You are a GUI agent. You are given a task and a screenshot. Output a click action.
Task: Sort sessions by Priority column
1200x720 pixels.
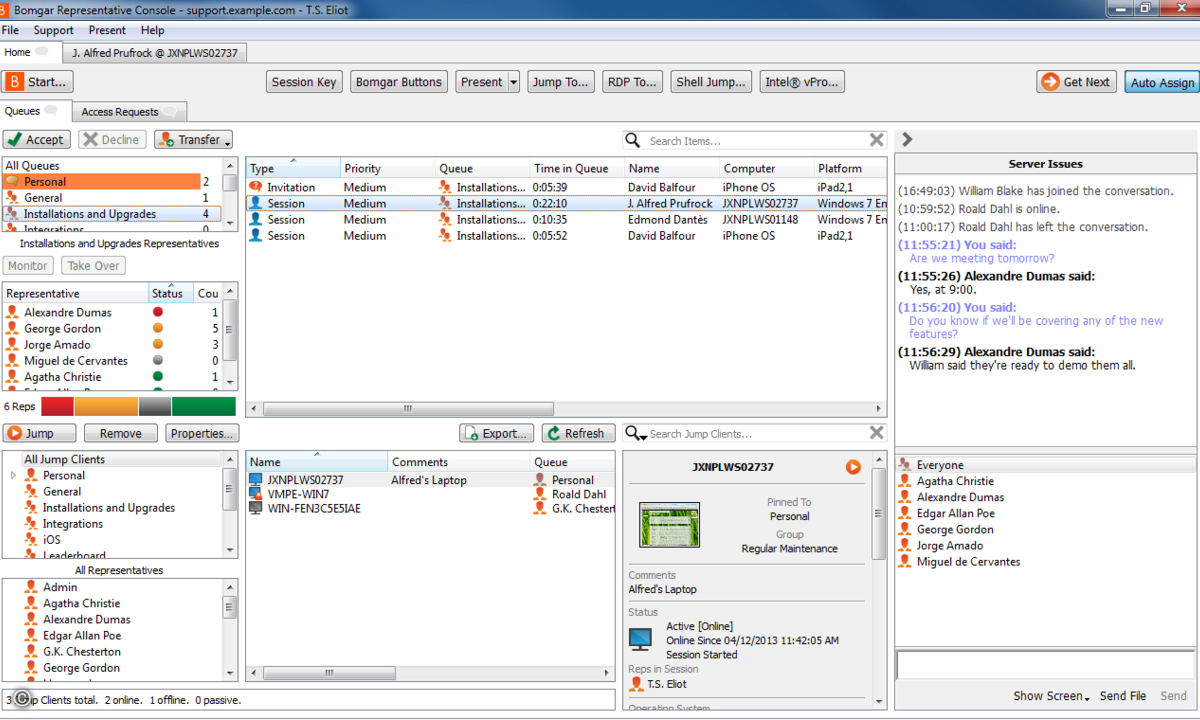[x=387, y=168]
